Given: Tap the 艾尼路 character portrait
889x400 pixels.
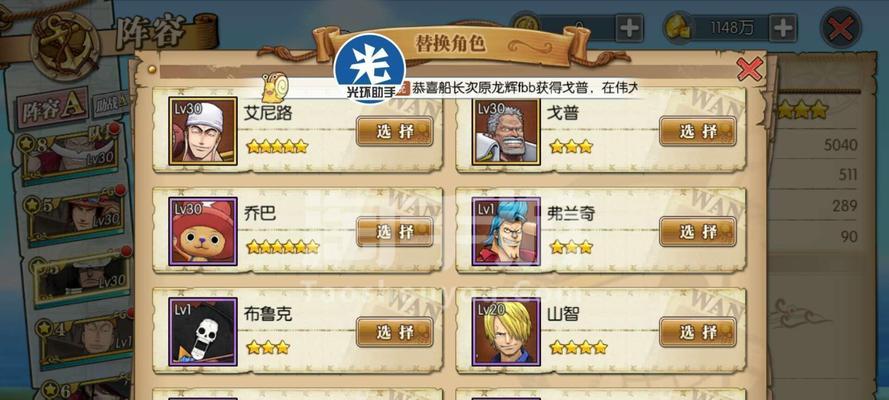Looking at the screenshot, I should click(203, 131).
